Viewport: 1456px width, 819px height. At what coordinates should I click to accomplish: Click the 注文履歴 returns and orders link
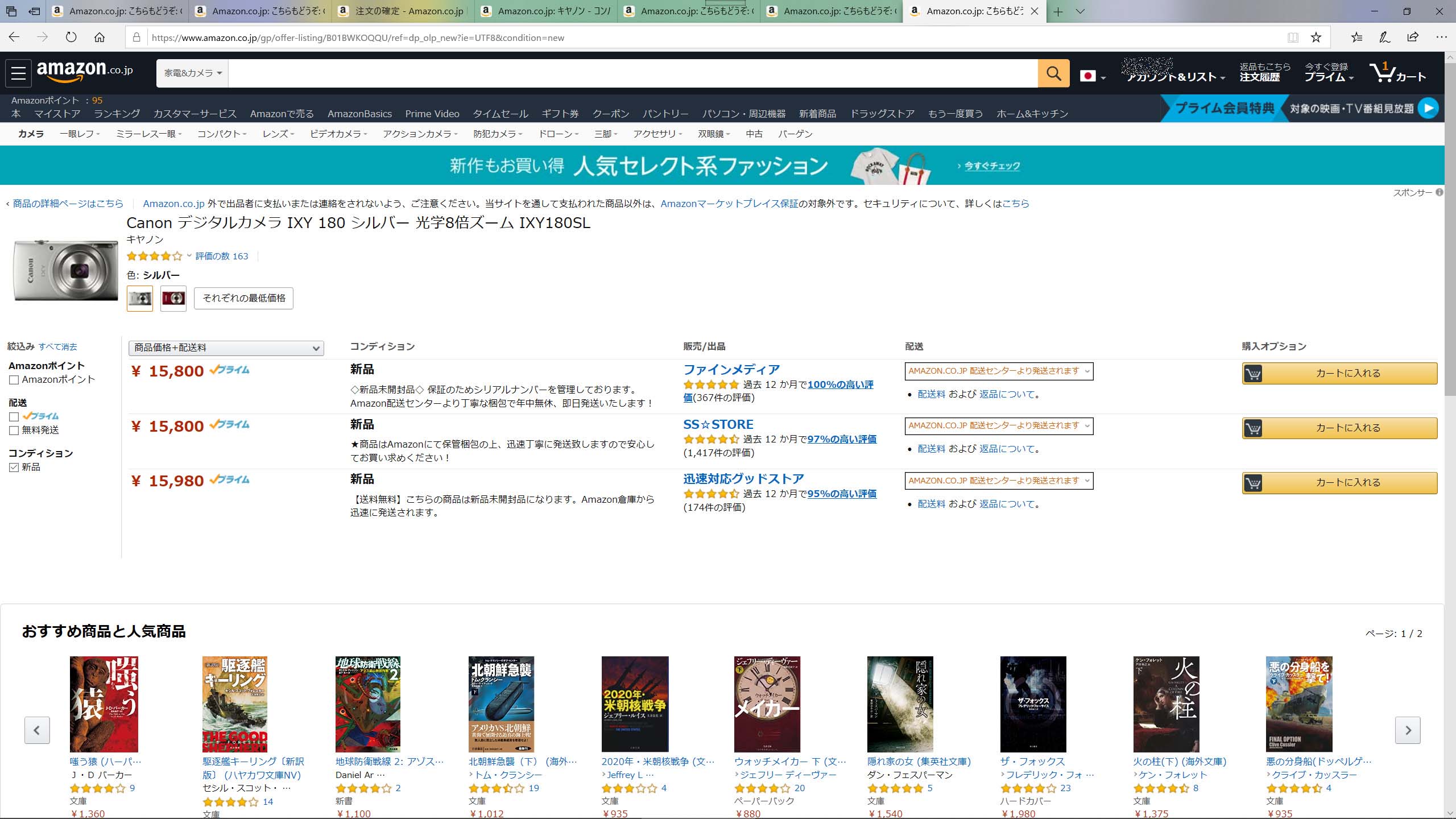pyautogui.click(x=1265, y=73)
